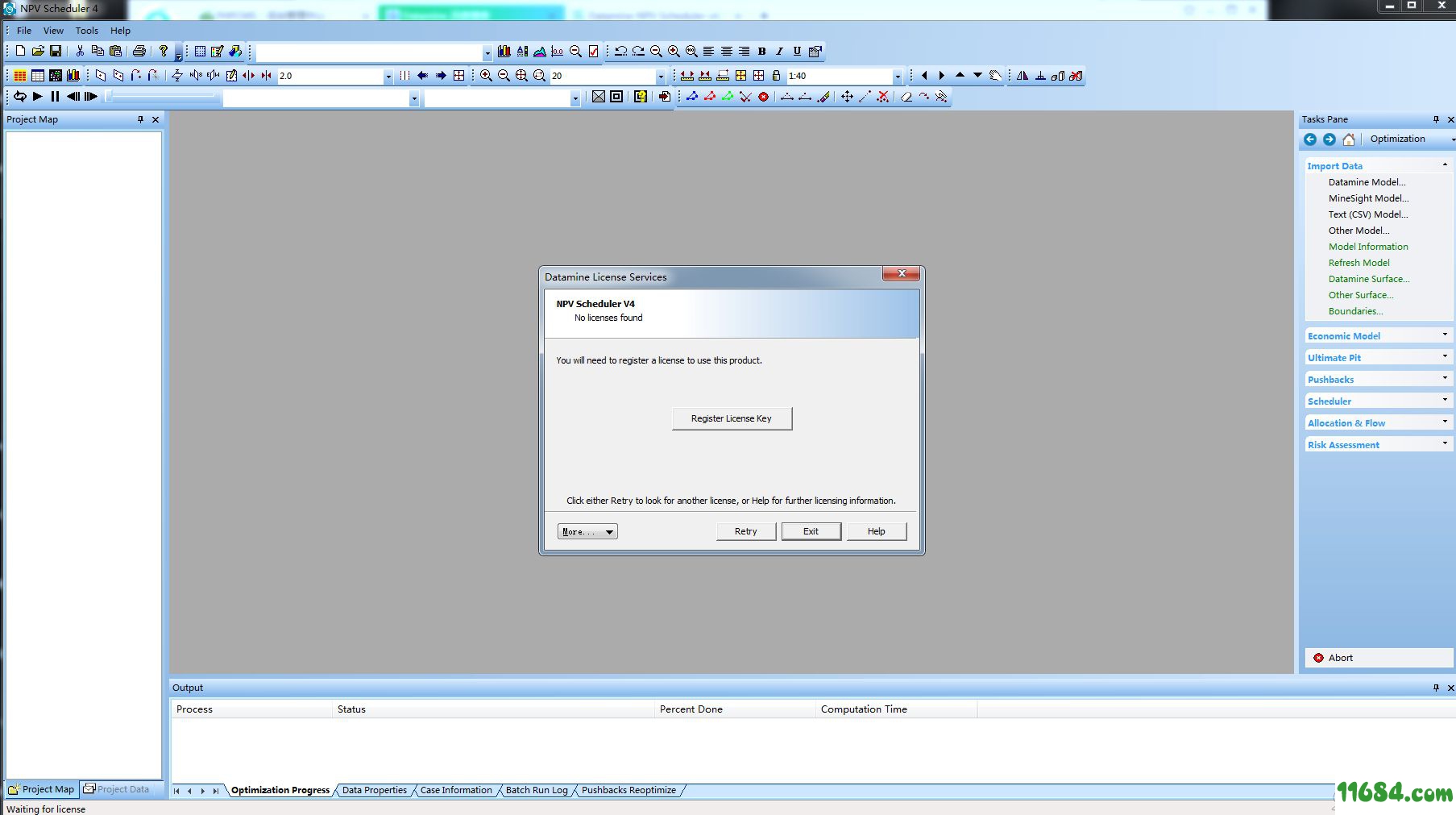
Task: Click Retry in license dialog
Action: (x=746, y=531)
